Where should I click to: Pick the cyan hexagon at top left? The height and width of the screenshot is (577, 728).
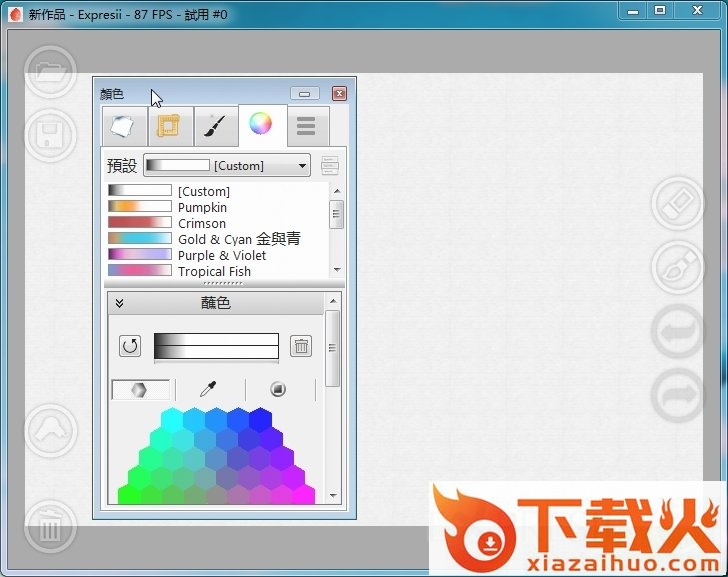pos(172,420)
